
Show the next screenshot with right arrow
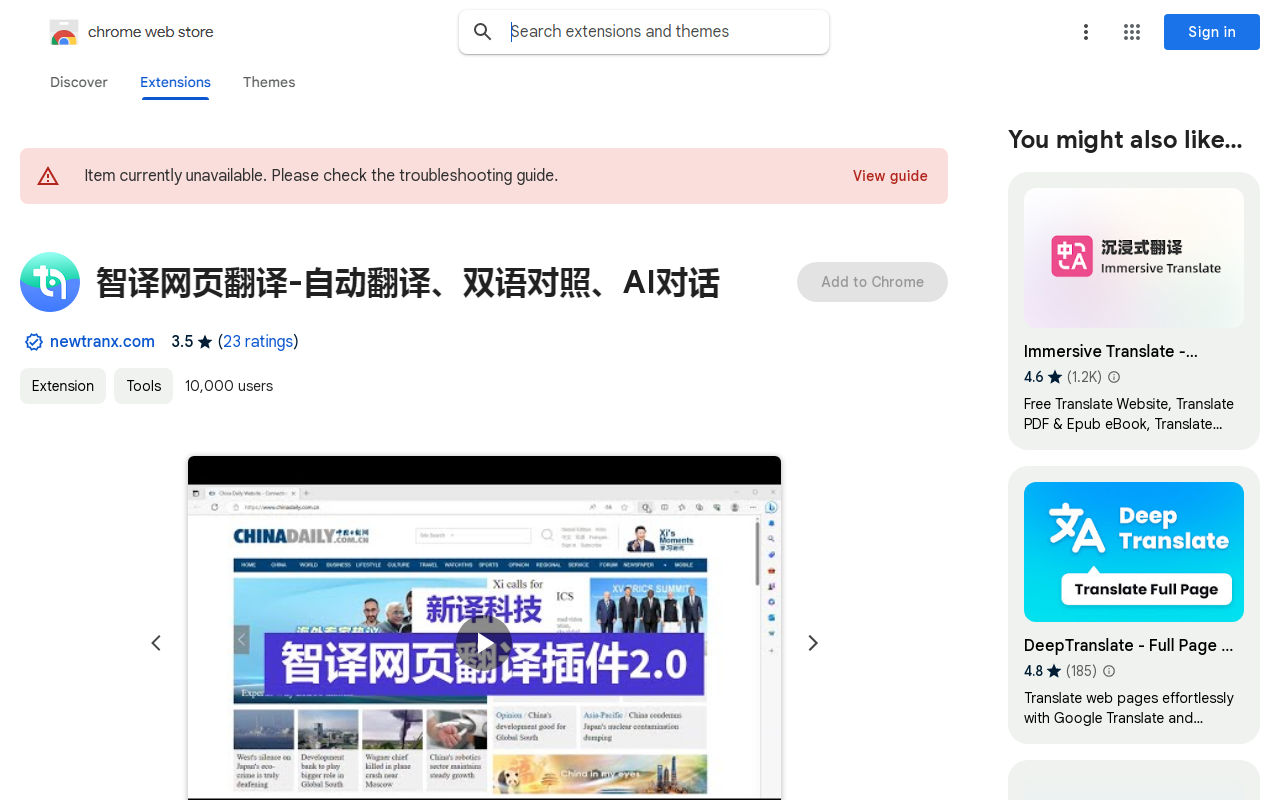813,643
